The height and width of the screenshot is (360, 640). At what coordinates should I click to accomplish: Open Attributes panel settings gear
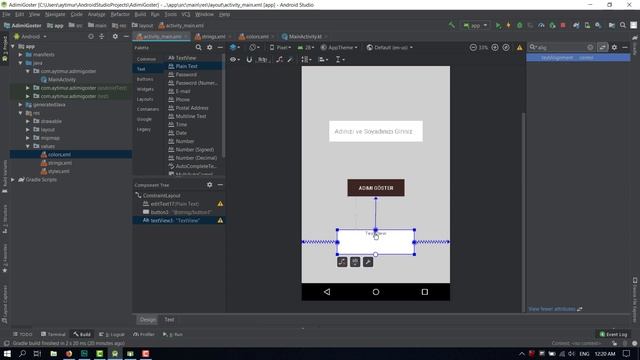[x=614, y=47]
